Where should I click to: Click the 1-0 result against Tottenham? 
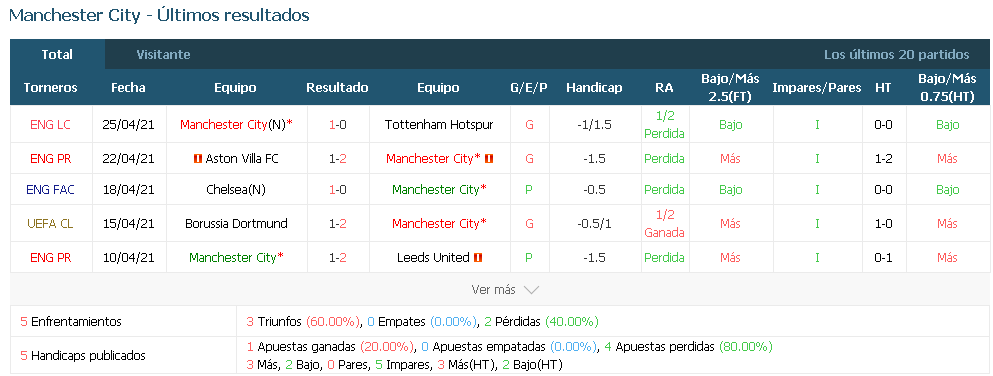(338, 125)
